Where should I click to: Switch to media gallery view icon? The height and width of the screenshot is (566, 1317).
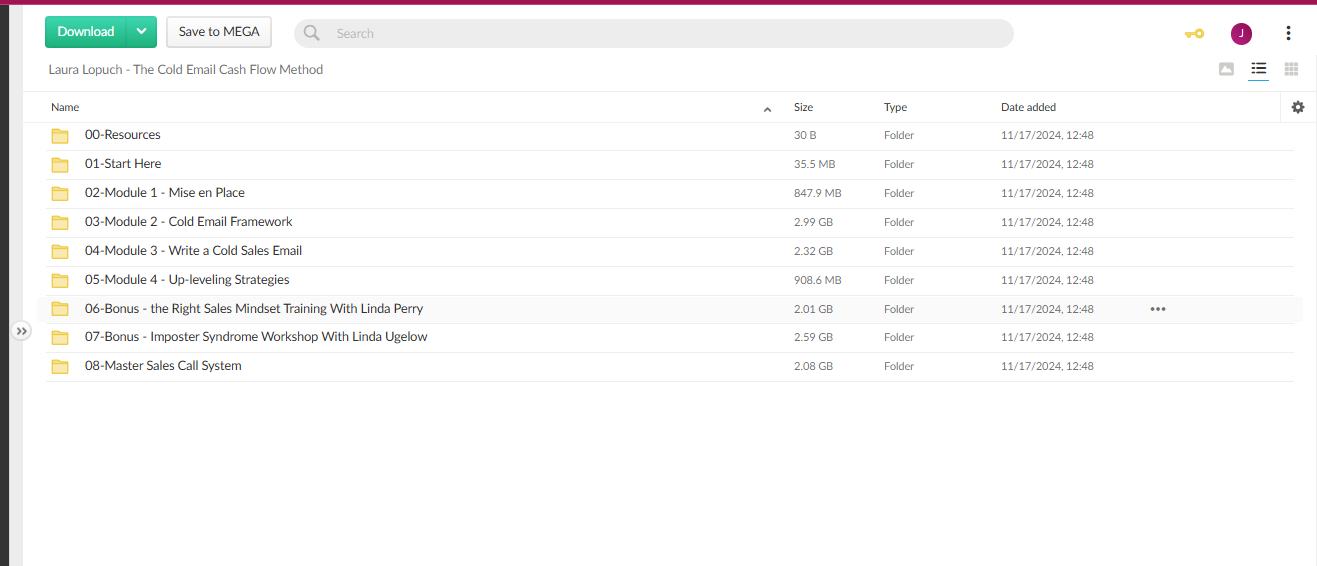[x=1226, y=69]
